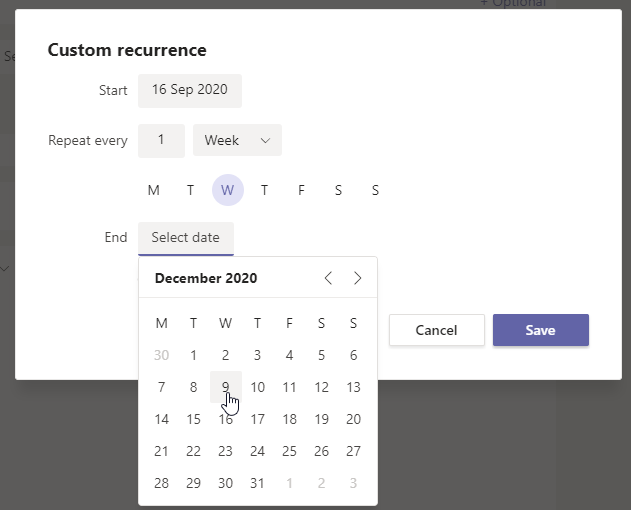The height and width of the screenshot is (510, 631).
Task: Click the December 2020 month header
Action: (206, 278)
